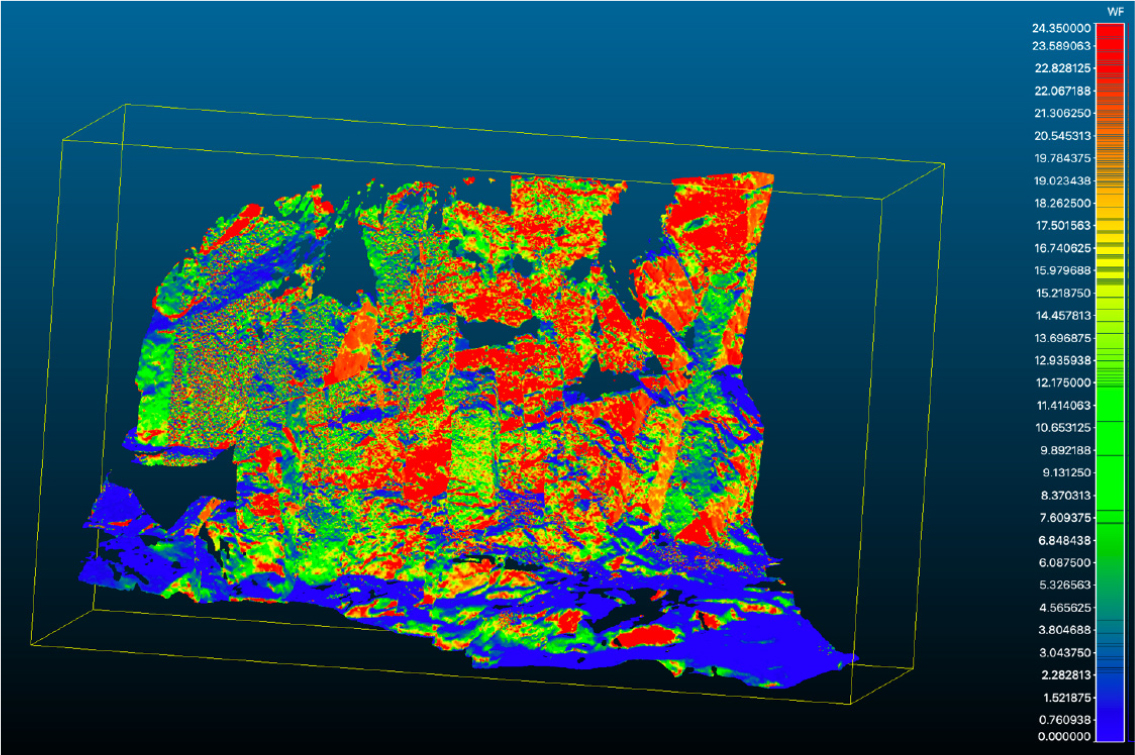The image size is (1135, 755).
Task: Click the WF scalar field title
Action: [1114, 11]
